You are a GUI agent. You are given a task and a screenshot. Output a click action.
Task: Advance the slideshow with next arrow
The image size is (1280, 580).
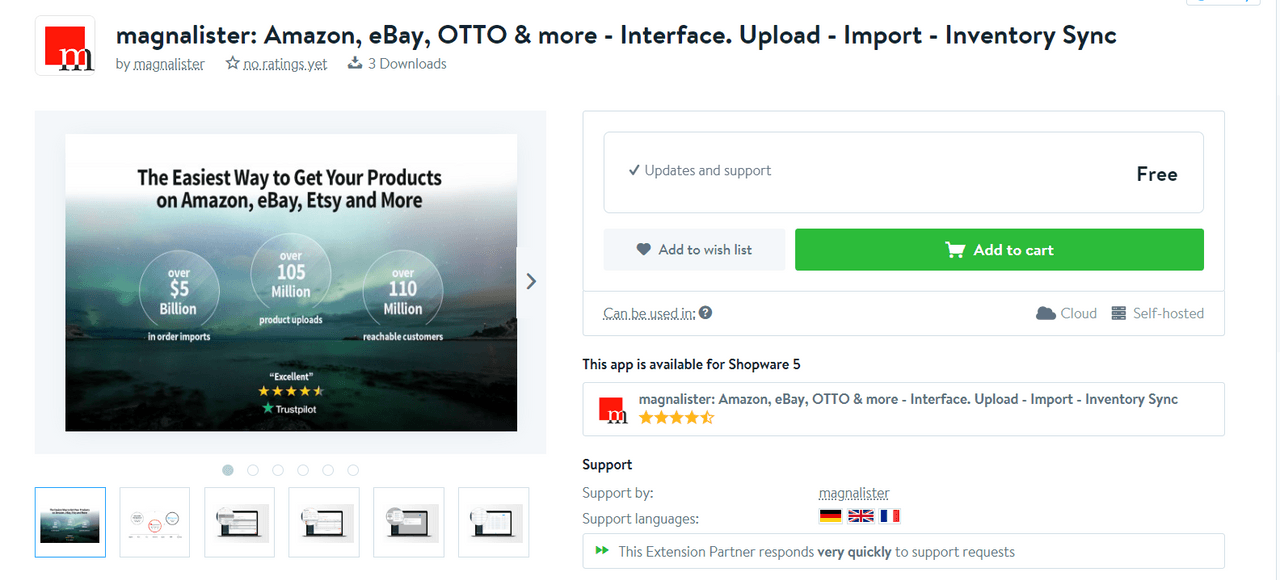(531, 281)
